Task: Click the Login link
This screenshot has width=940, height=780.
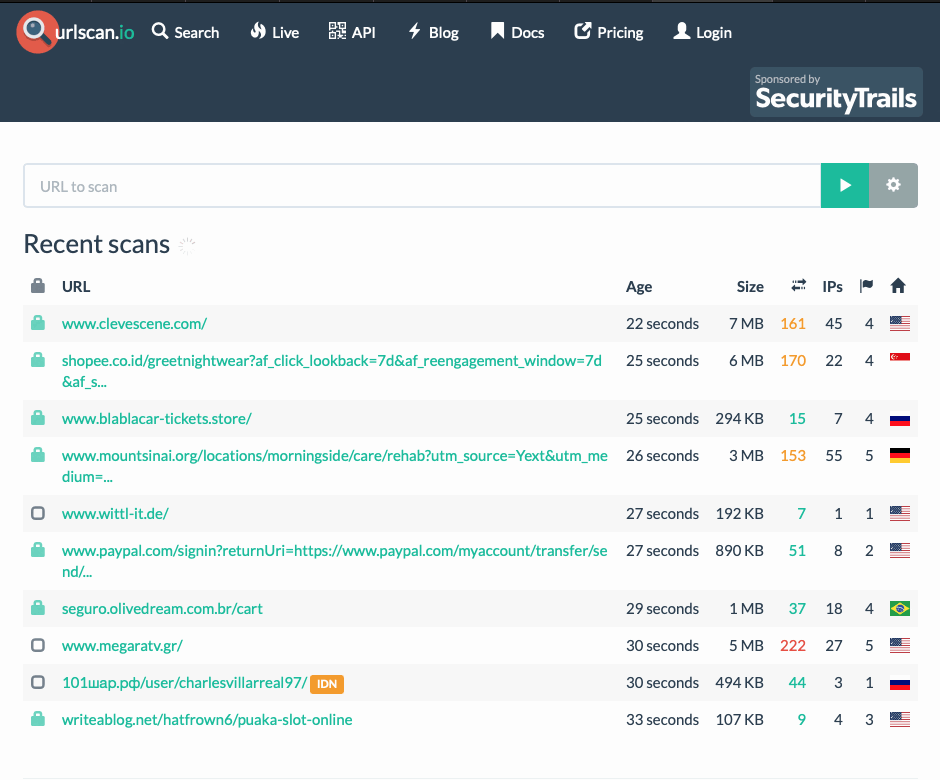Action: (x=702, y=32)
